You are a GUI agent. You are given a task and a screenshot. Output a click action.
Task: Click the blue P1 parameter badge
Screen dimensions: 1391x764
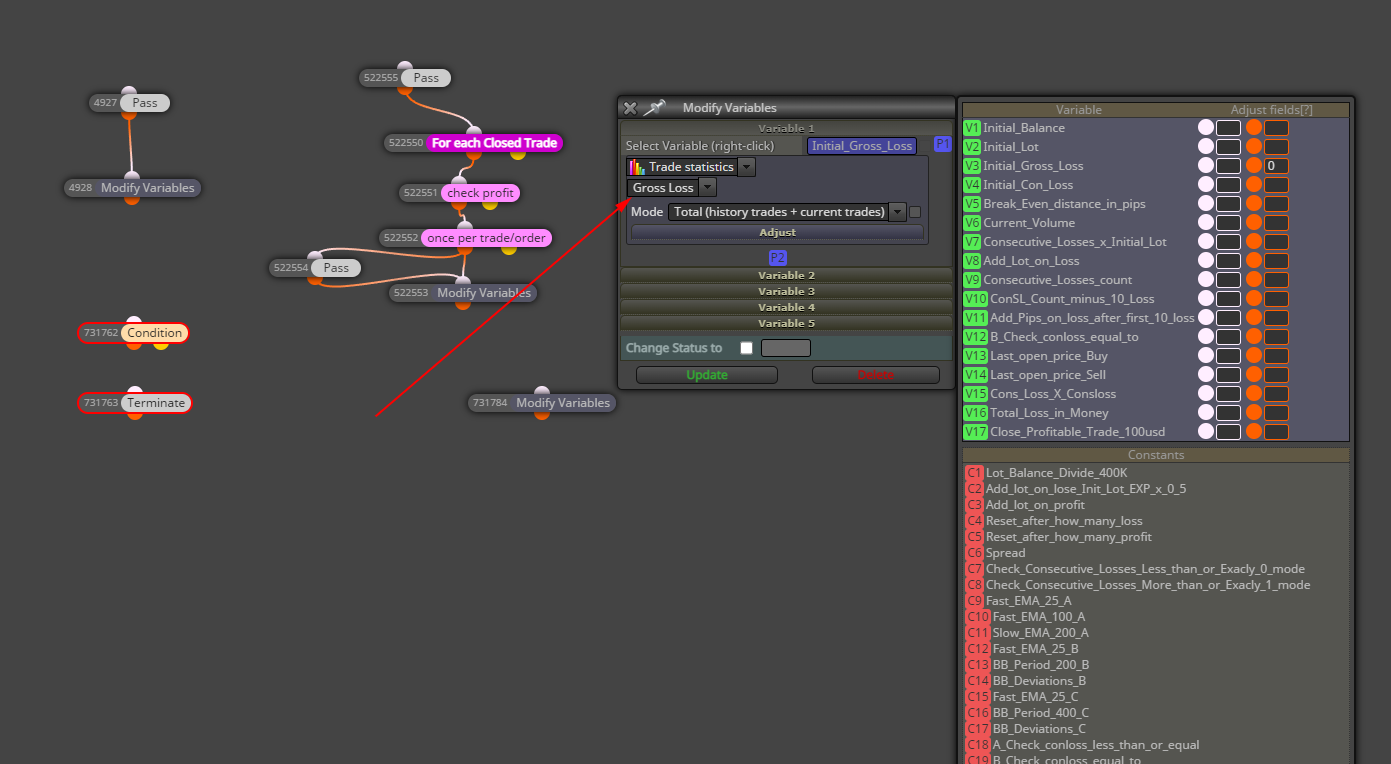coord(942,144)
